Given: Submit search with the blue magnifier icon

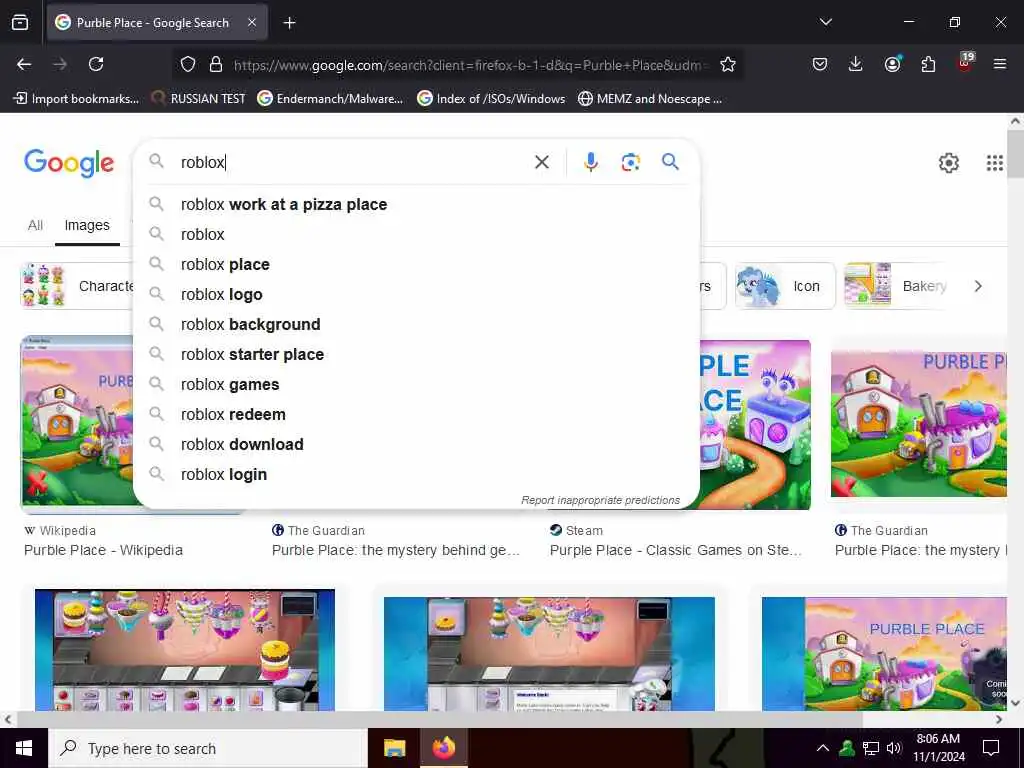Looking at the screenshot, I should (x=670, y=161).
